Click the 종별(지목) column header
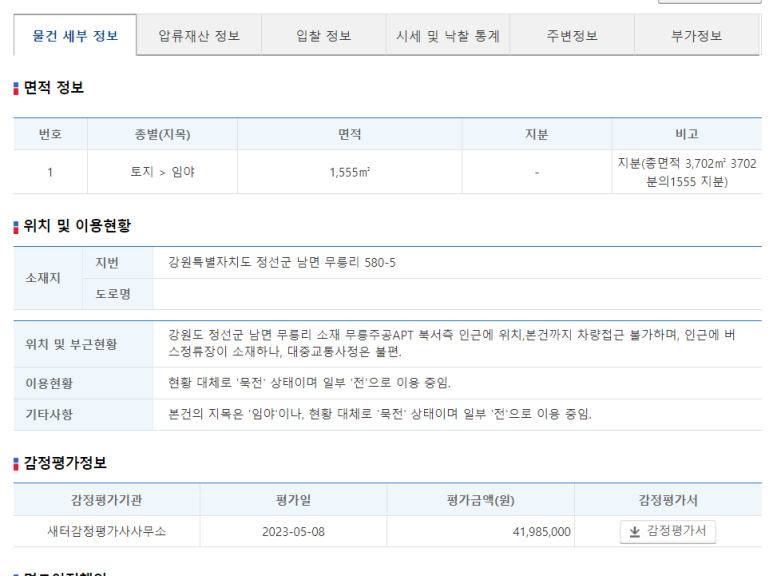The width and height of the screenshot is (773, 576). point(162,134)
